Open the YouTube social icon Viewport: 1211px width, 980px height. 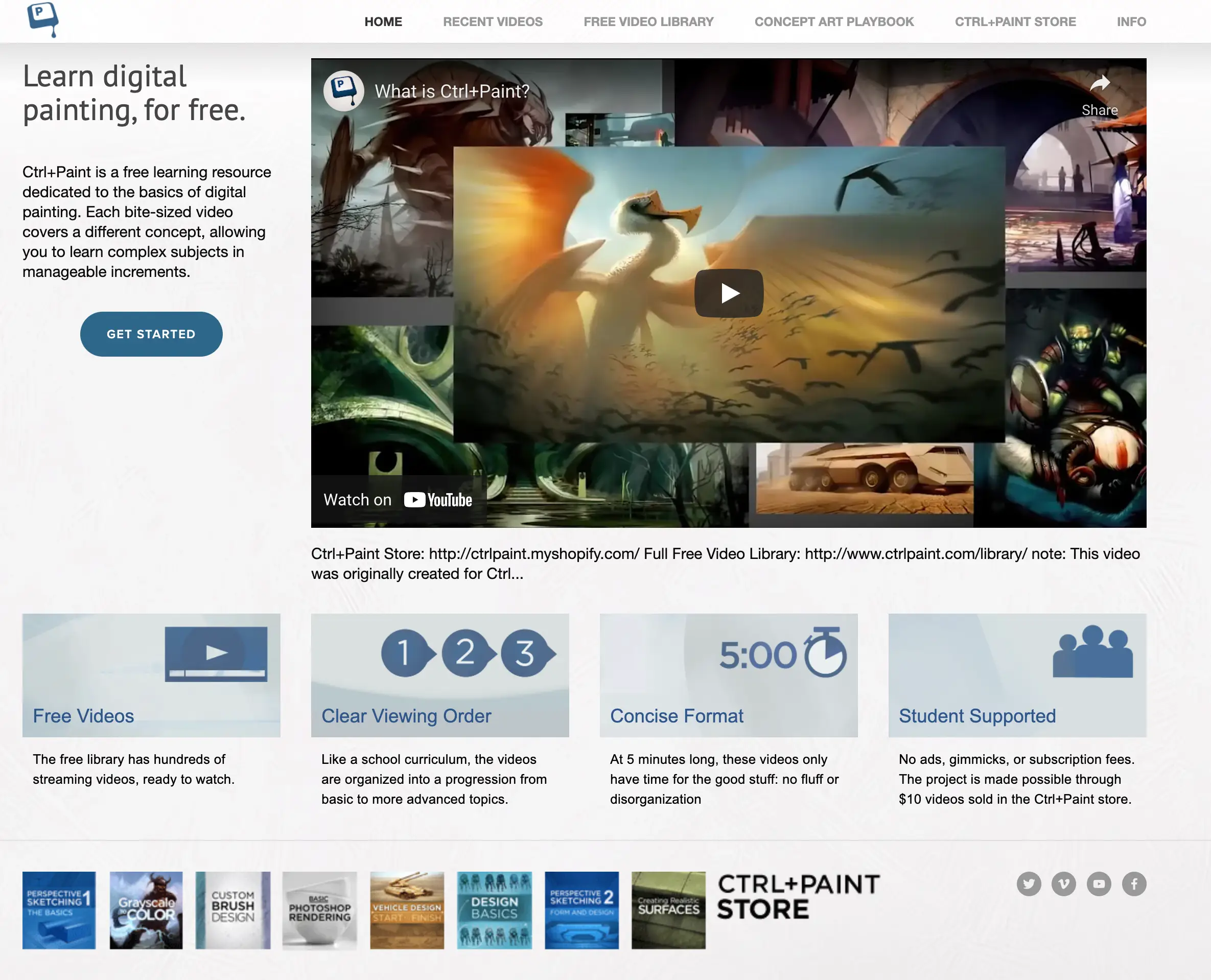point(1099,883)
